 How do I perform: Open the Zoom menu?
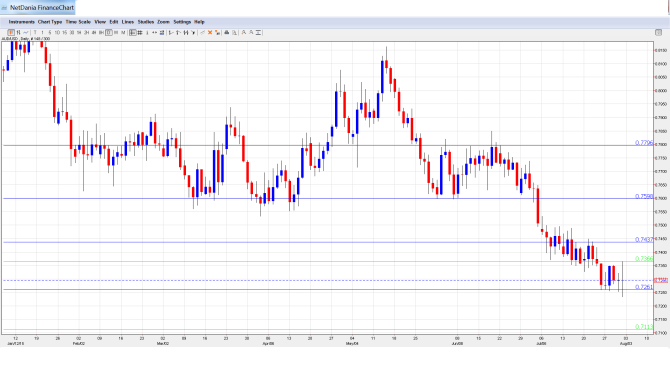163,22
